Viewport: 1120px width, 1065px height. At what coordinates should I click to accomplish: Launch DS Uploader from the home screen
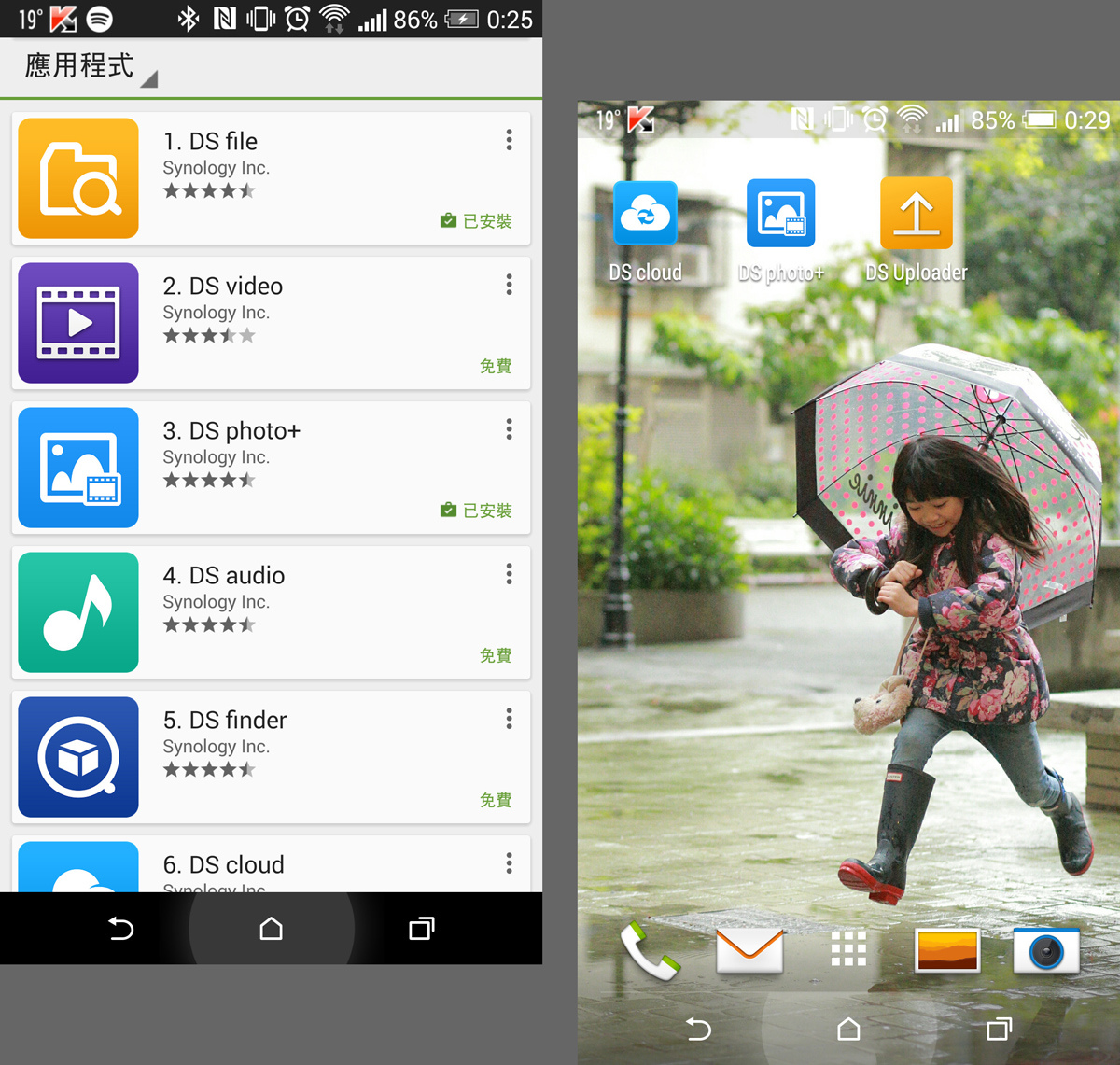[x=917, y=213]
